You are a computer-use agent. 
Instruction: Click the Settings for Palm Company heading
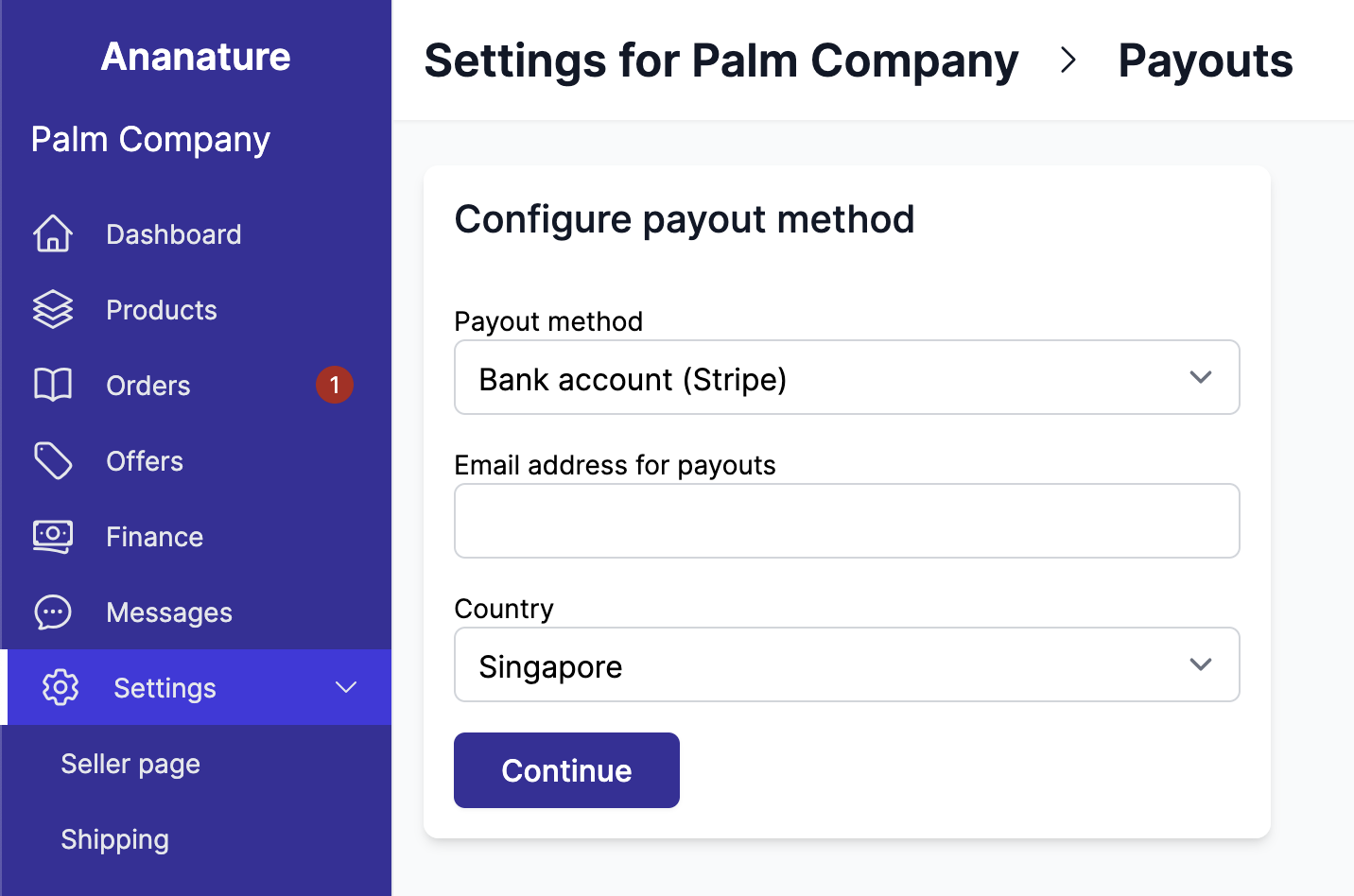721,60
